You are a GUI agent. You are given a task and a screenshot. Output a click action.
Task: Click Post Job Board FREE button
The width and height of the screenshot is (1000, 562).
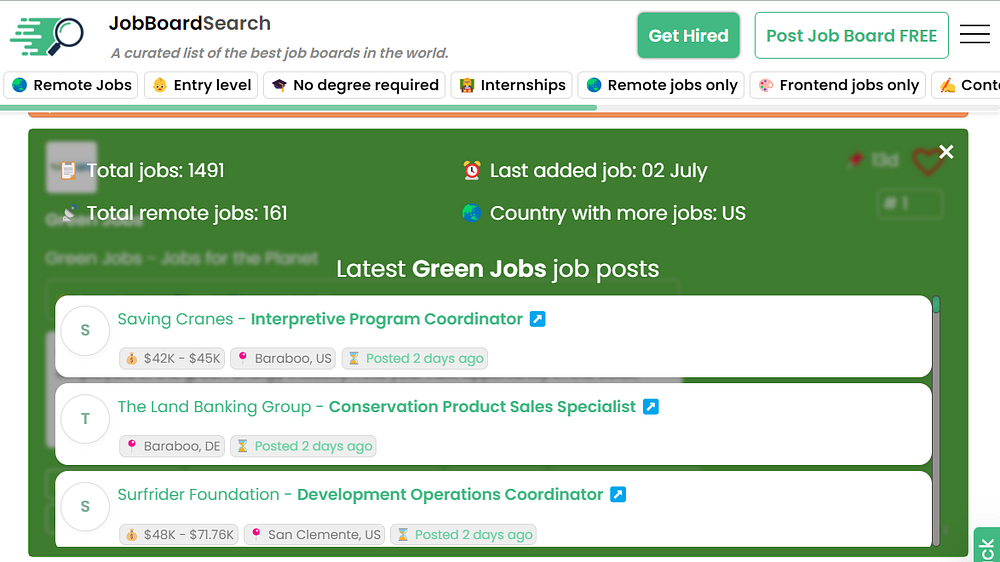click(851, 36)
